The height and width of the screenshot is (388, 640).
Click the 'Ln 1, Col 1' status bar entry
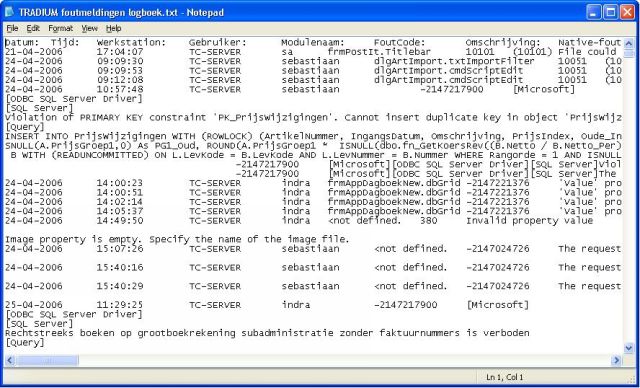504,378
